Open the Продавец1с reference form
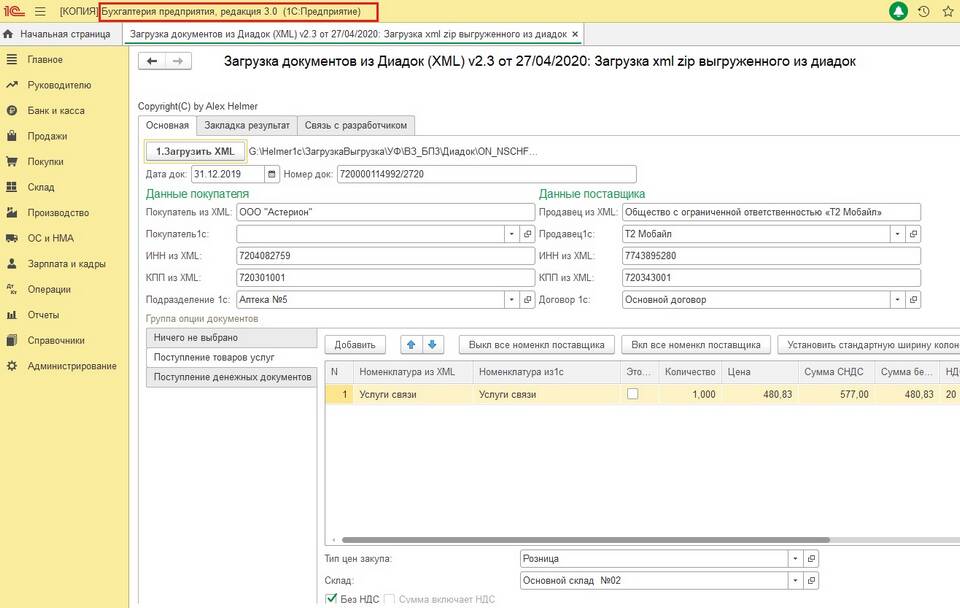The height and width of the screenshot is (608, 960). coord(913,234)
